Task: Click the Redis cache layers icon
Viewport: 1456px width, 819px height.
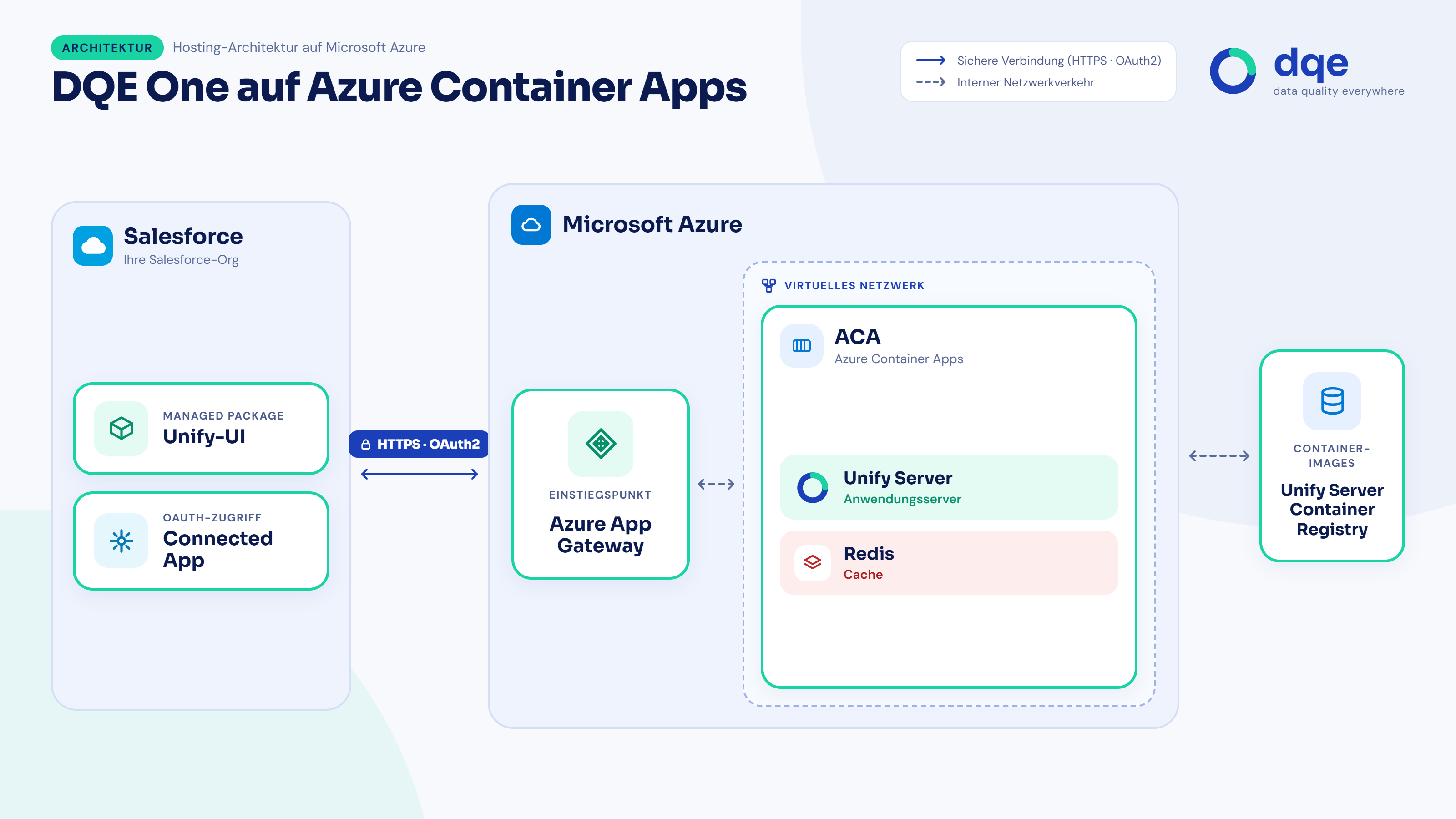Action: (x=813, y=562)
